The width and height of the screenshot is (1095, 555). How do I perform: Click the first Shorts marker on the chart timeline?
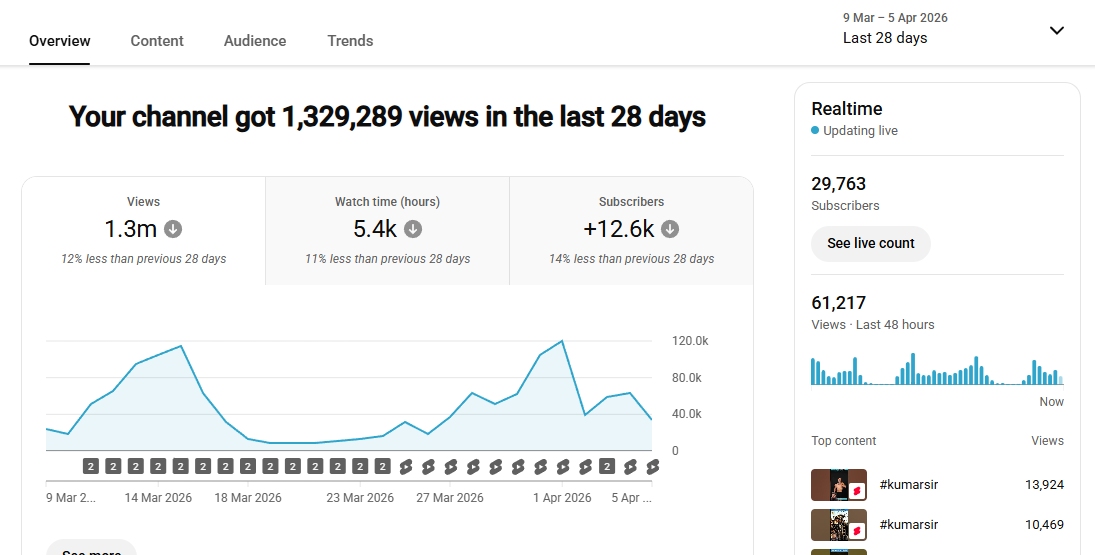point(405,466)
